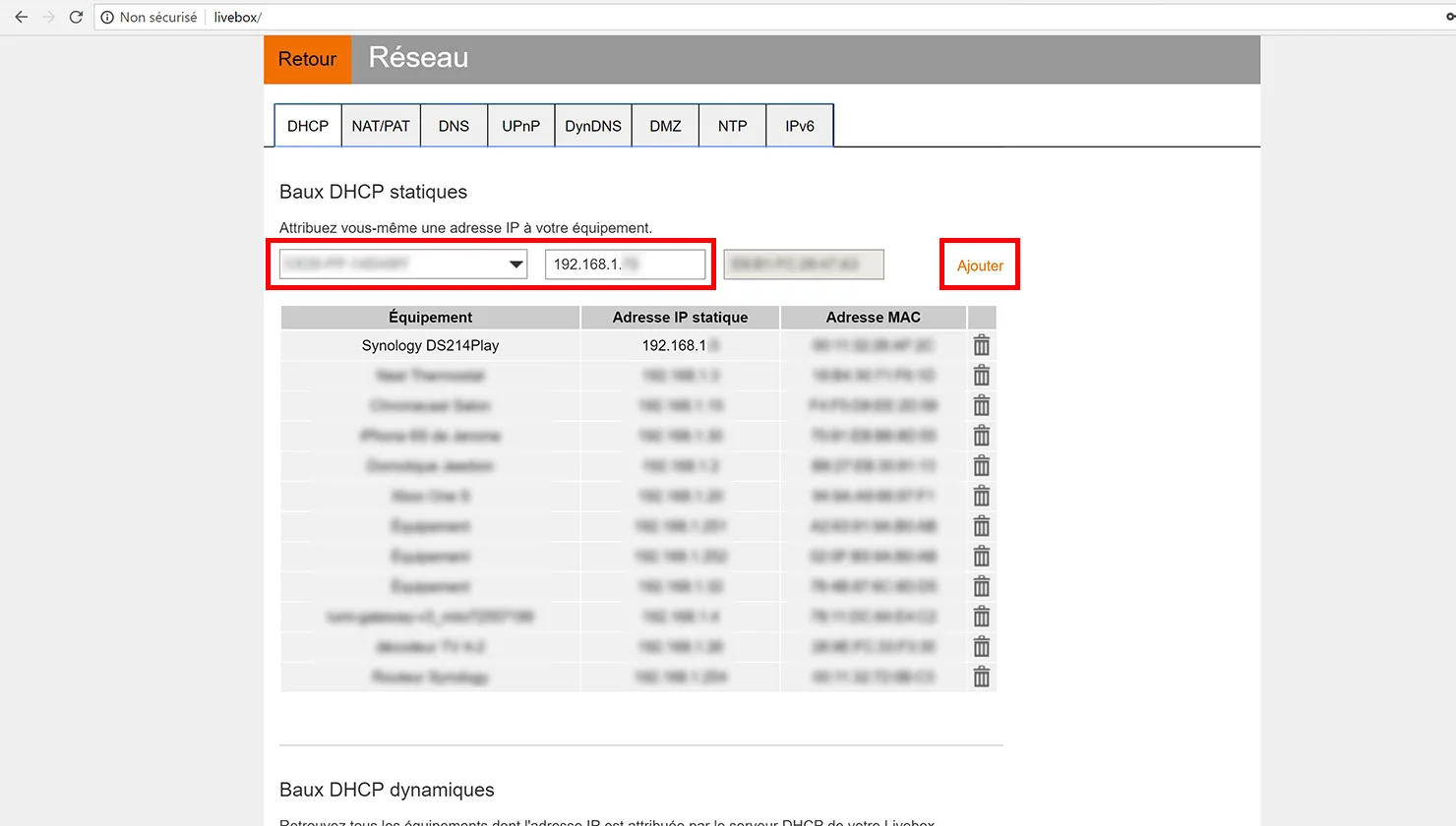Remove the blurred Xbox One S lease
Viewport: 1456px width, 826px height.
tap(981, 496)
